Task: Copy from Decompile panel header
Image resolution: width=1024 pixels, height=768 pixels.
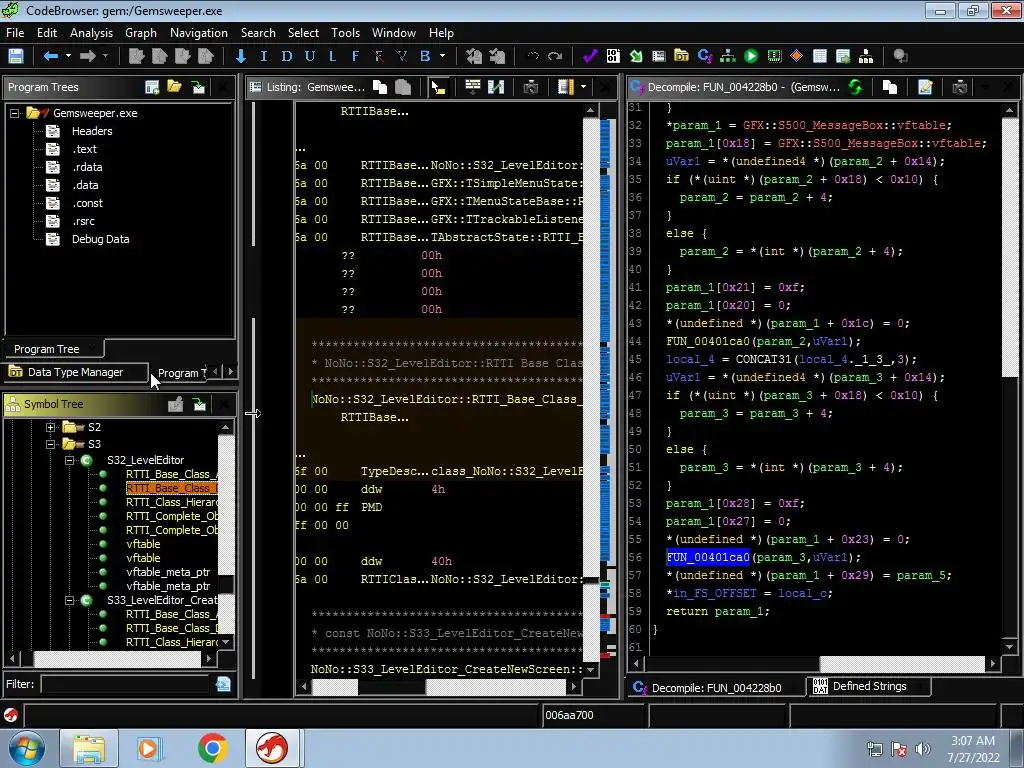Action: point(889,87)
